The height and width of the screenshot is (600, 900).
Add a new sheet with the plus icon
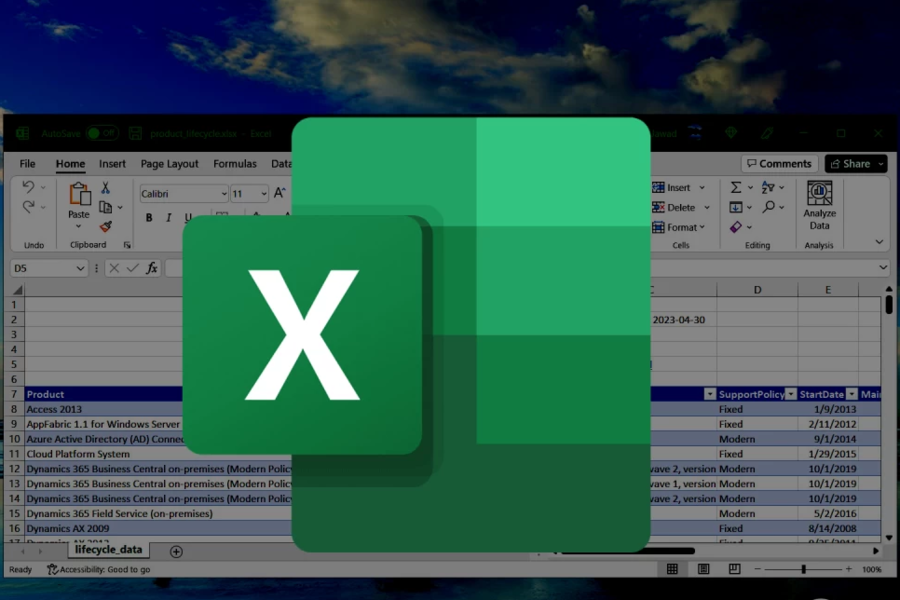tap(176, 551)
